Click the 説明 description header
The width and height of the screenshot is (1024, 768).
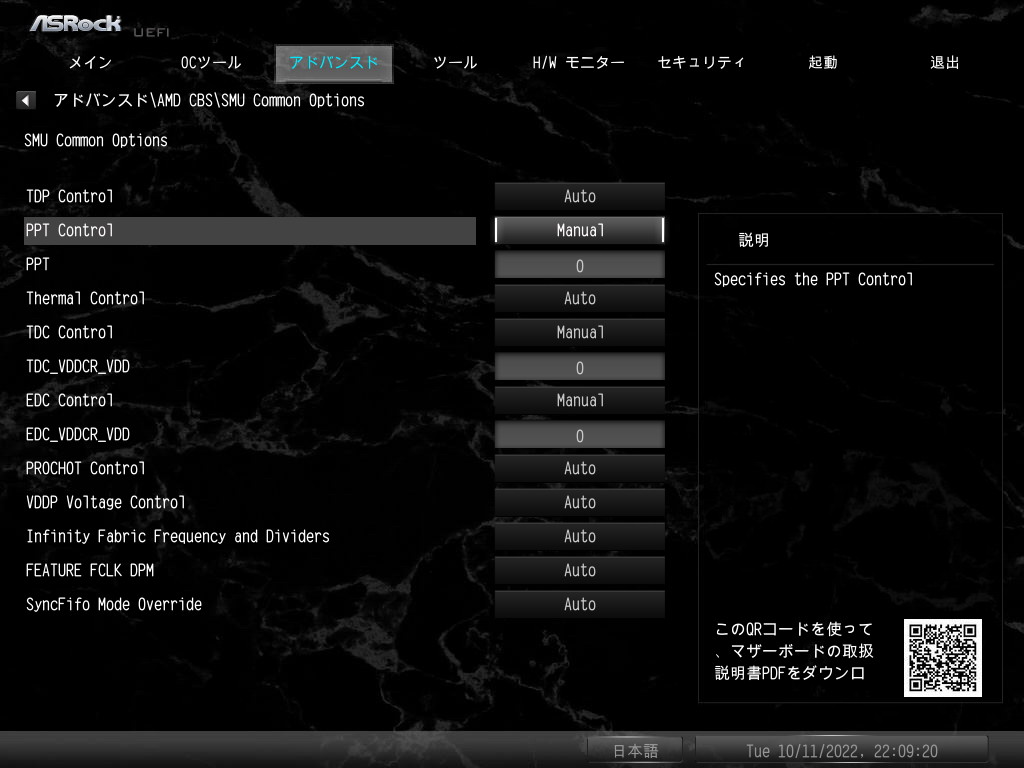point(754,240)
